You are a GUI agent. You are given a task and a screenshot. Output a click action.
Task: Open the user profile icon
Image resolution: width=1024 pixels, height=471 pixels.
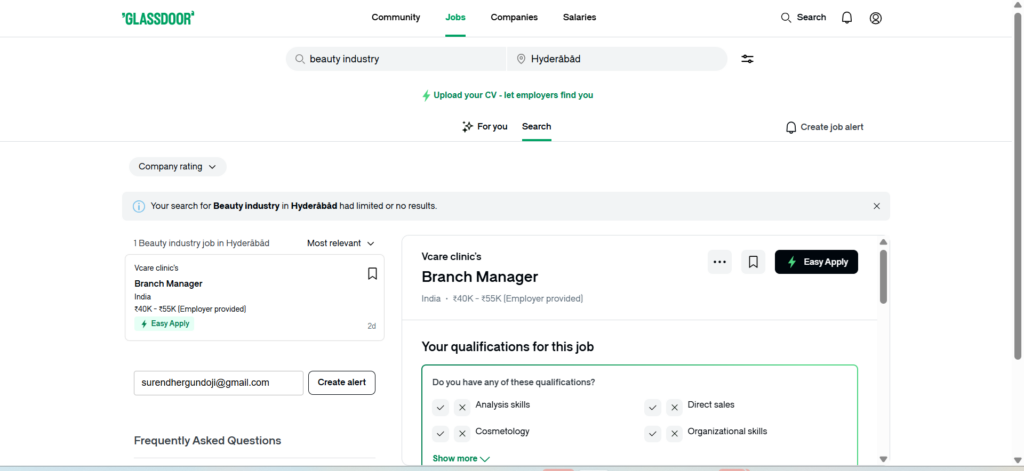point(876,17)
